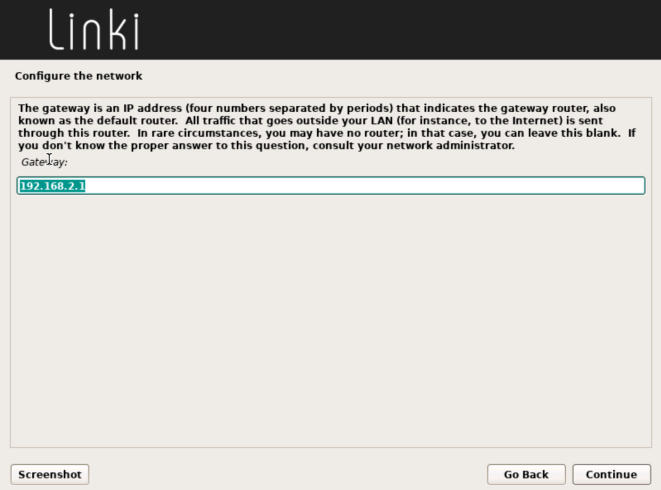Click the phrase 'through this router' in the description
Screen dimensions: 661x490
(x=73, y=133)
